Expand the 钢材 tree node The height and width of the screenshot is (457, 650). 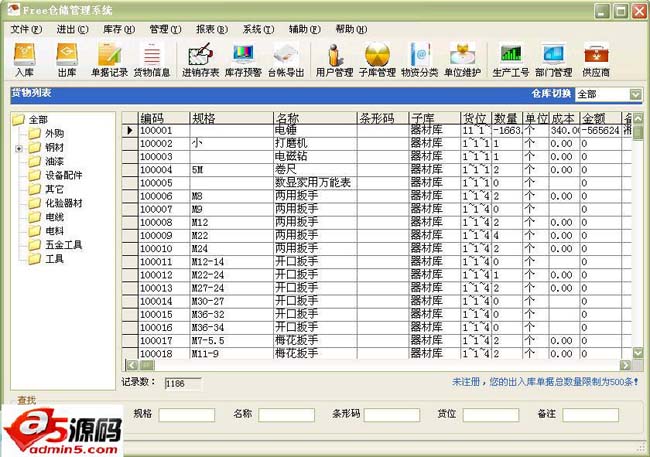tap(19, 148)
